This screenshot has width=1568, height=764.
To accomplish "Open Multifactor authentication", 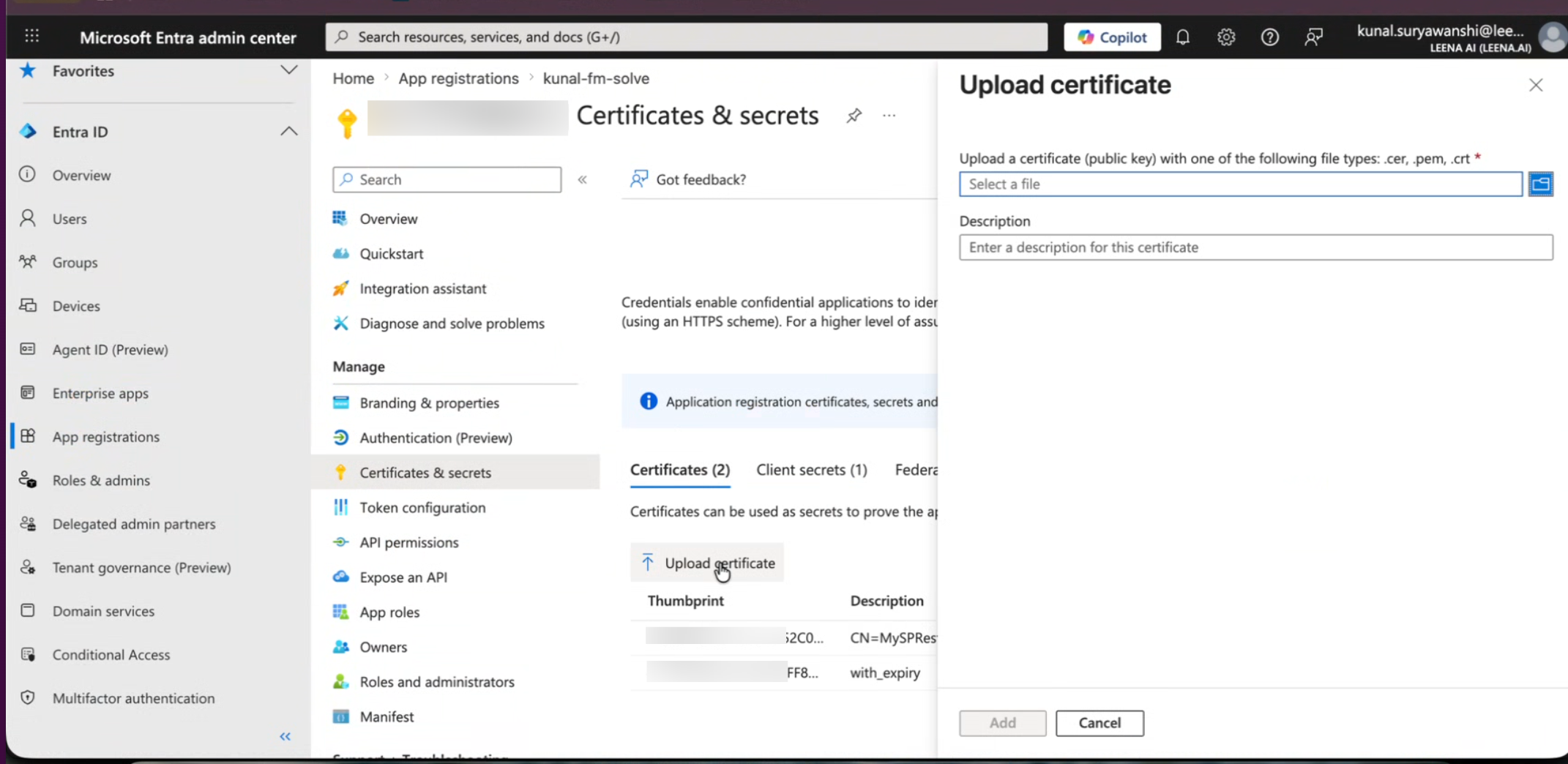I will (x=133, y=697).
